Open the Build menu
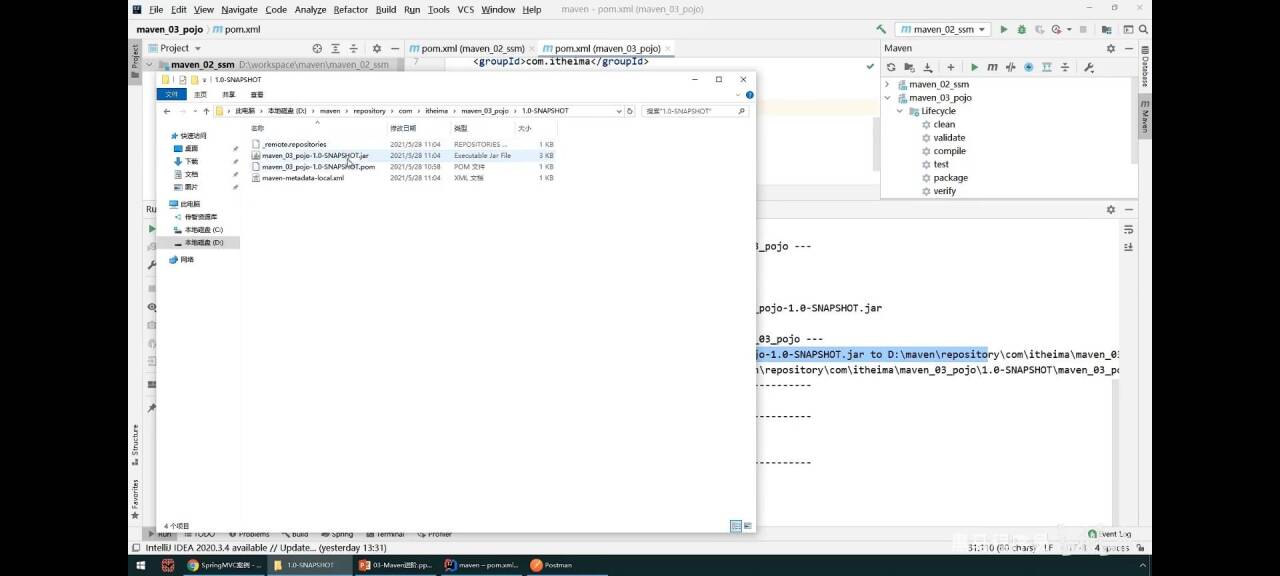The image size is (1280, 576). click(x=386, y=9)
